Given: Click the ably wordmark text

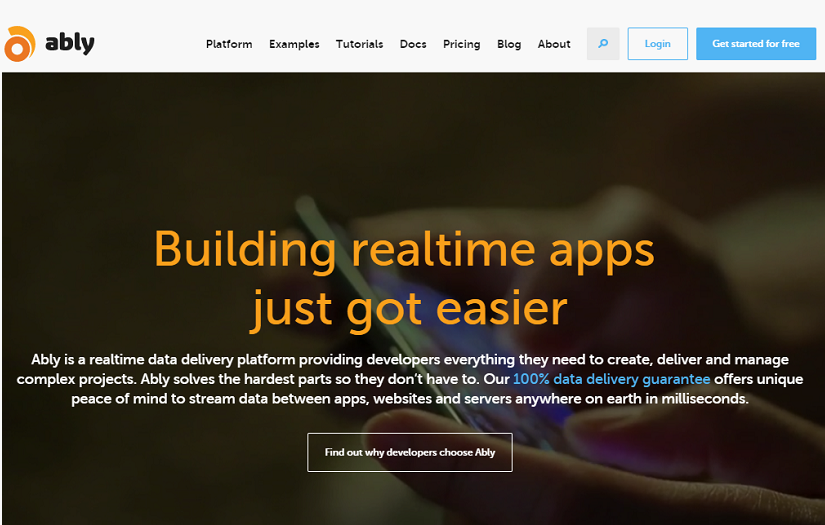Looking at the screenshot, I should click(x=70, y=44).
